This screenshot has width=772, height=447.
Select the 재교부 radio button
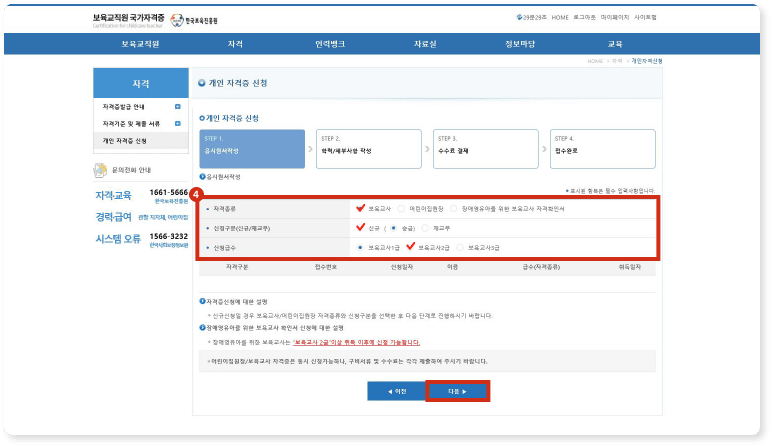425,228
